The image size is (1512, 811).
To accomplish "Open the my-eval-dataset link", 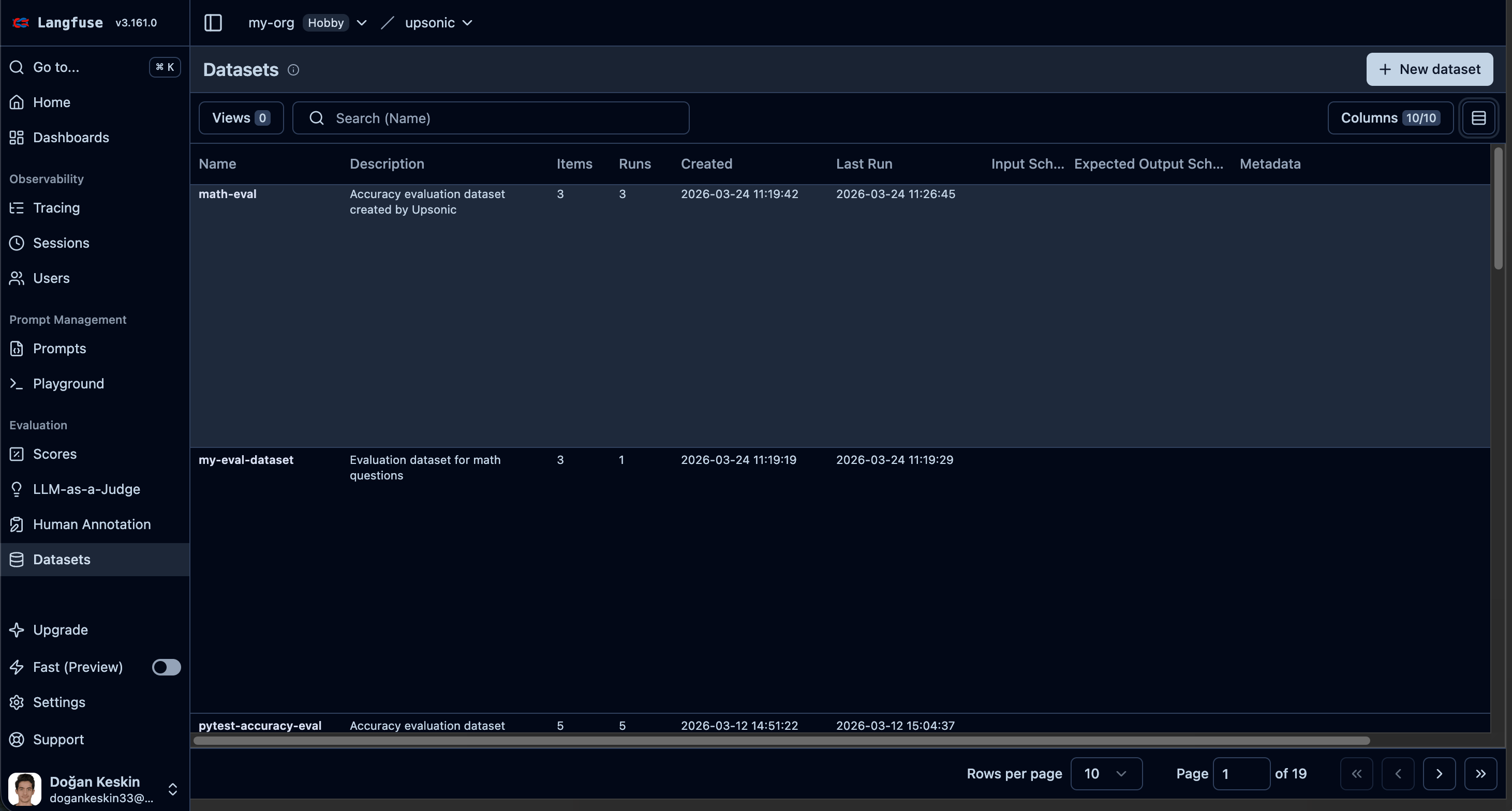I will click(x=245, y=460).
